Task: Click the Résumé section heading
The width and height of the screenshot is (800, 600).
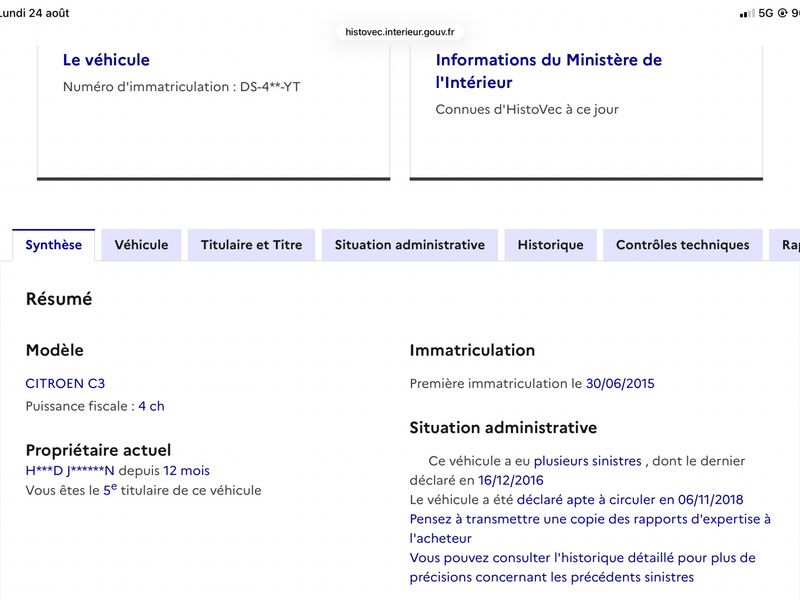Action: point(59,299)
